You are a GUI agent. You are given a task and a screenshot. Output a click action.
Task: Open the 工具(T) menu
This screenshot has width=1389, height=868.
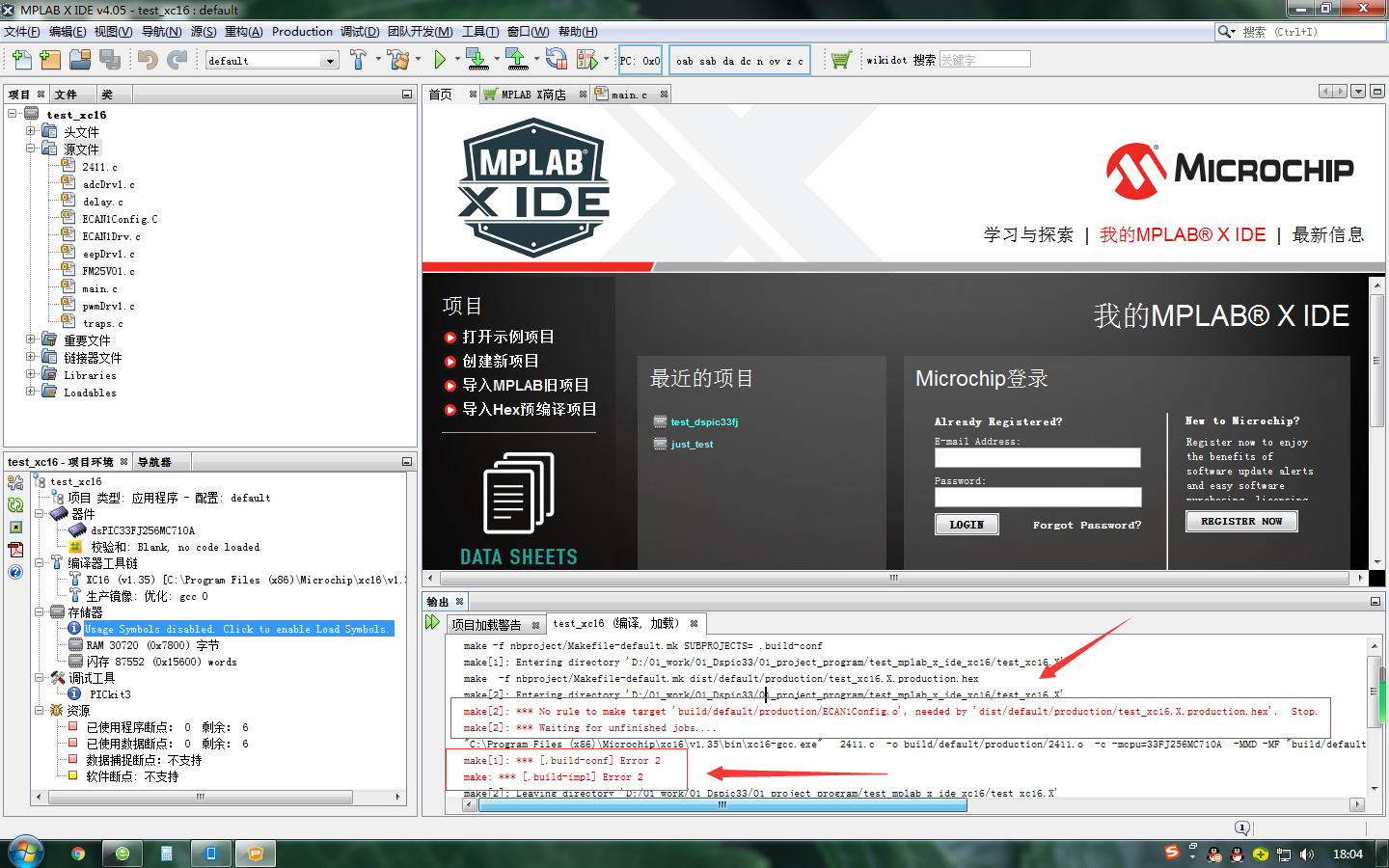[480, 32]
